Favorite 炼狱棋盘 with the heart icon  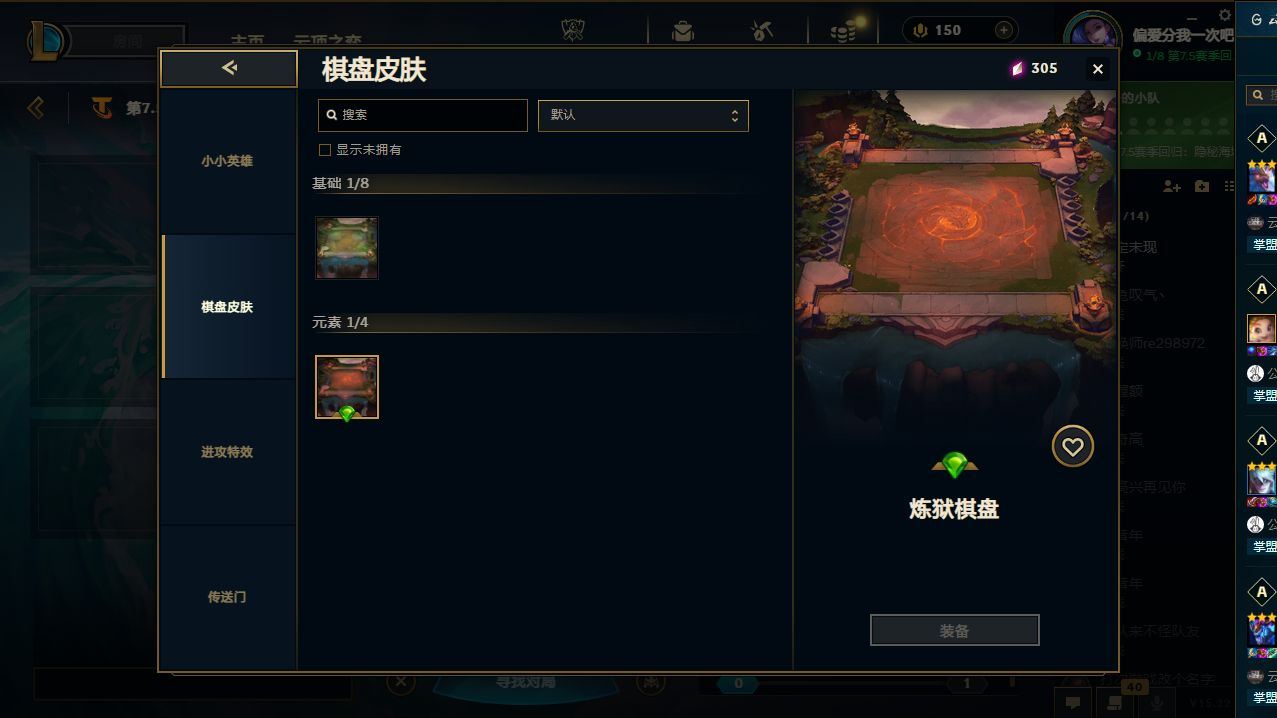click(x=1072, y=447)
